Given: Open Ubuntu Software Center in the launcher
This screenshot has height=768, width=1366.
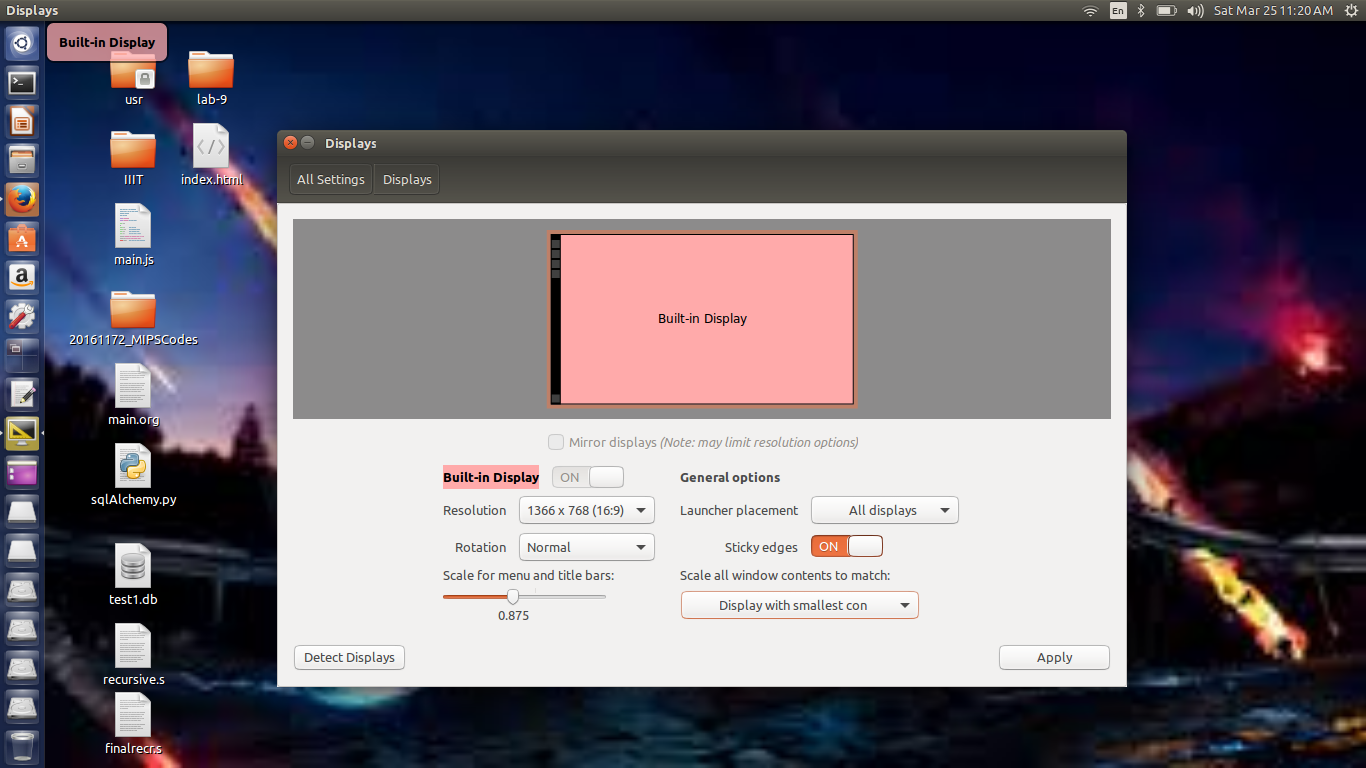Looking at the screenshot, I should (x=21, y=238).
